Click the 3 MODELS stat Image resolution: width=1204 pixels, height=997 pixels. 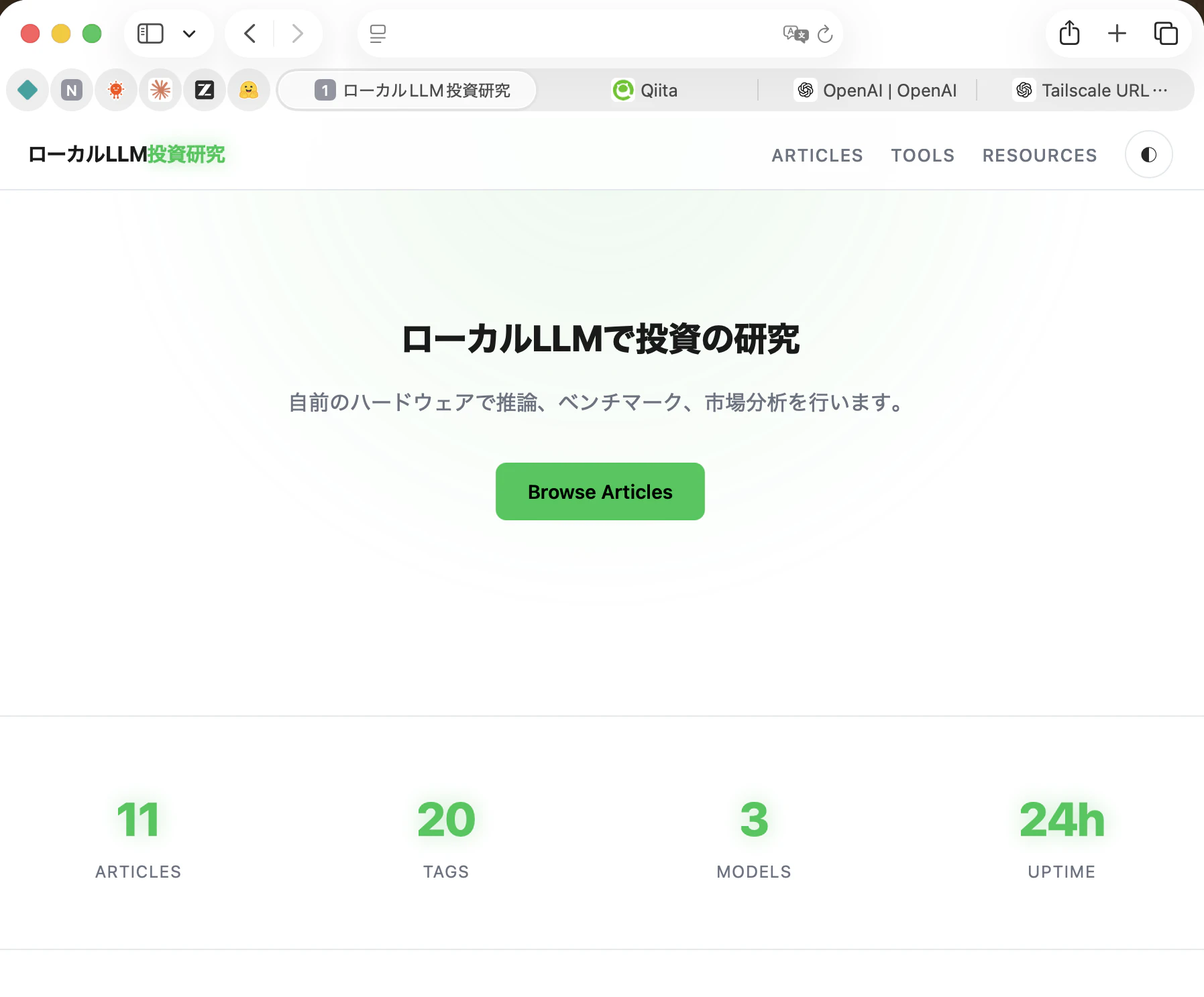(754, 839)
